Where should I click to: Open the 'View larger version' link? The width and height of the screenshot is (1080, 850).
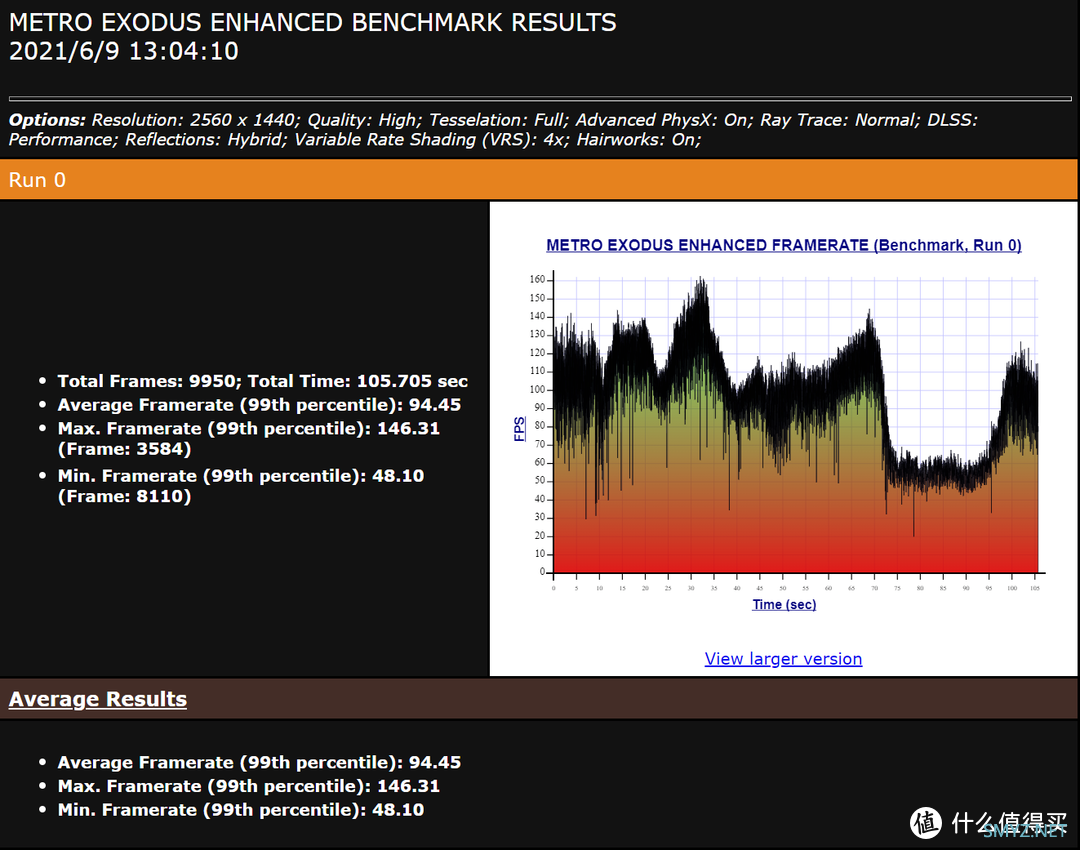click(783, 659)
